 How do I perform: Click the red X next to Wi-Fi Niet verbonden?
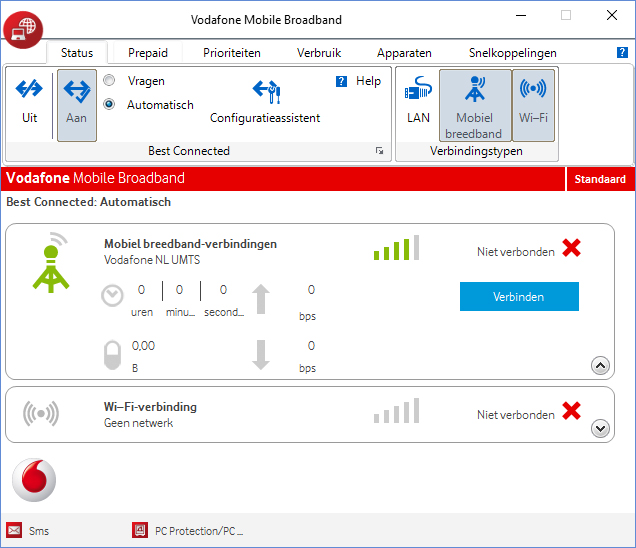pos(572,411)
